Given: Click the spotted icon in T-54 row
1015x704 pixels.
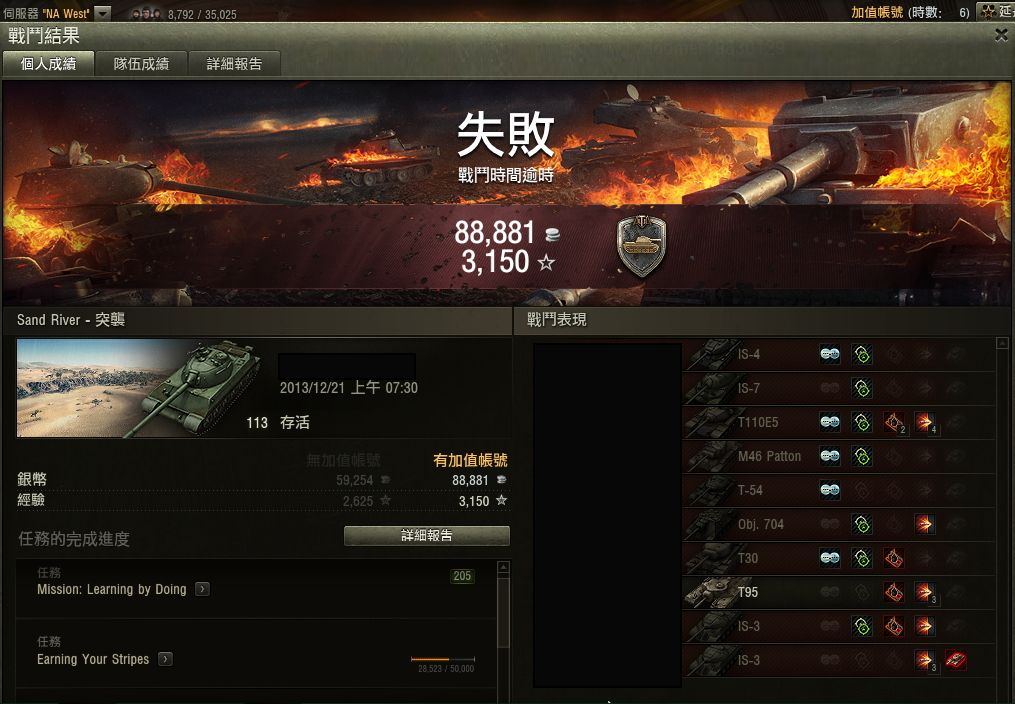Looking at the screenshot, I should (x=830, y=490).
